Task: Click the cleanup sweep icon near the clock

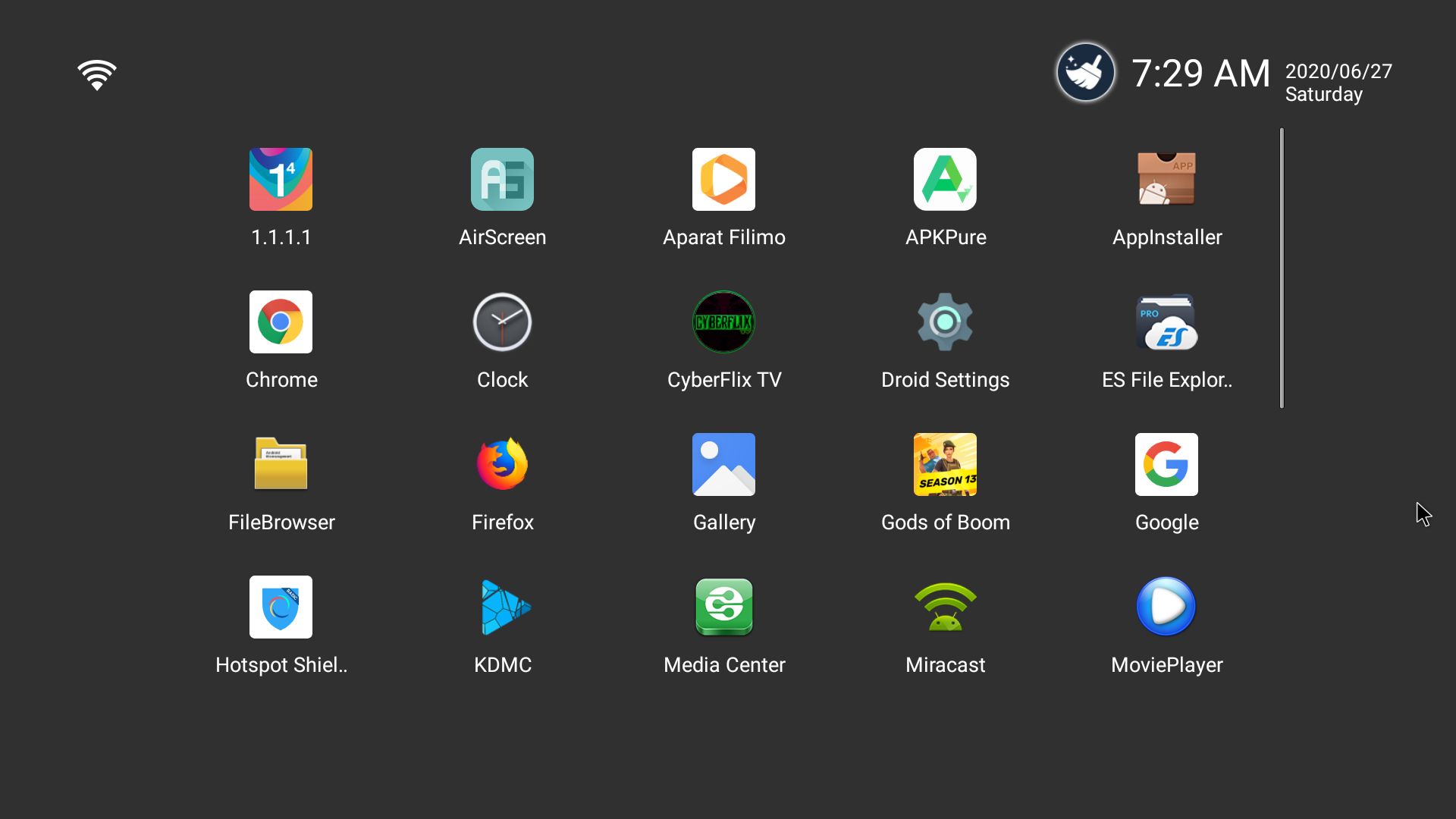Action: click(1085, 72)
